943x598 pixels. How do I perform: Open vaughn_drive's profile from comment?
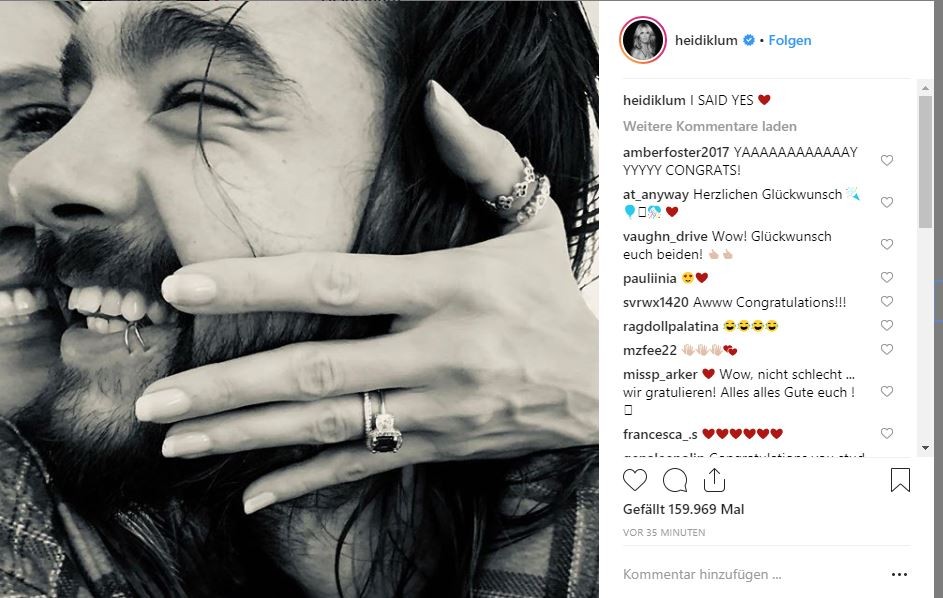click(665, 236)
